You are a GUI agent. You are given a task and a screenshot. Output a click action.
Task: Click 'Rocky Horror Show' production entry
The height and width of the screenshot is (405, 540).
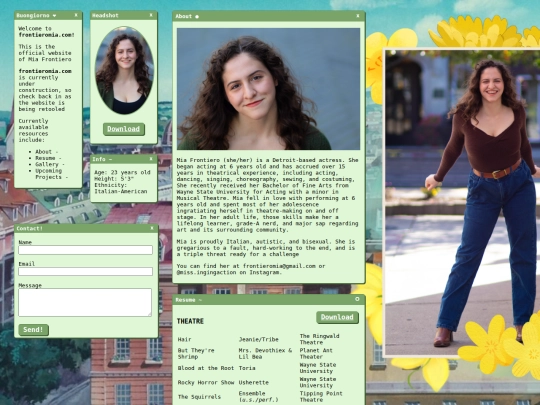coord(206,383)
